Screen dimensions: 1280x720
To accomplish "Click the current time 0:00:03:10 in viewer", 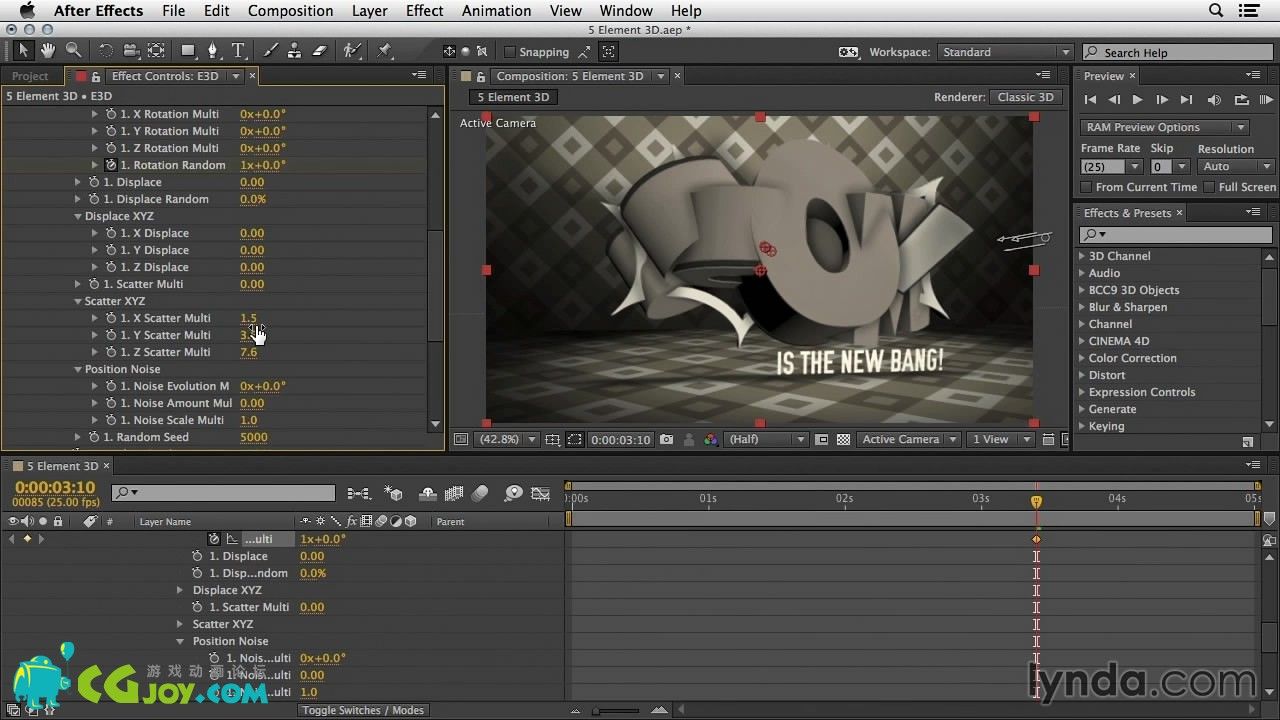I will click(x=620, y=439).
